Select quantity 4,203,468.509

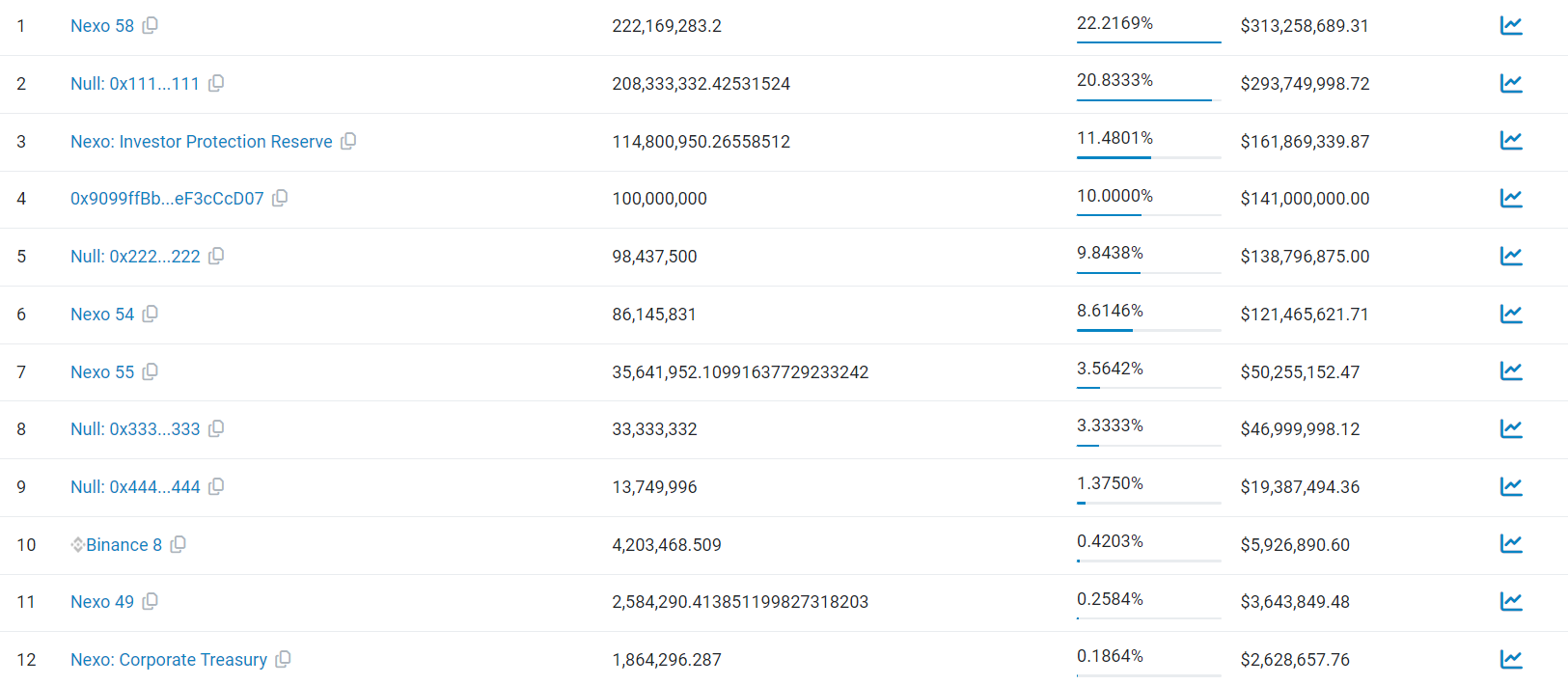(x=667, y=545)
